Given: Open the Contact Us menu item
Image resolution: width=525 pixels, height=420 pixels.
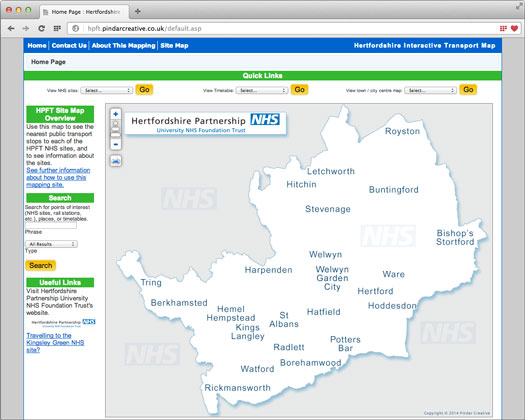Looking at the screenshot, I should (69, 46).
